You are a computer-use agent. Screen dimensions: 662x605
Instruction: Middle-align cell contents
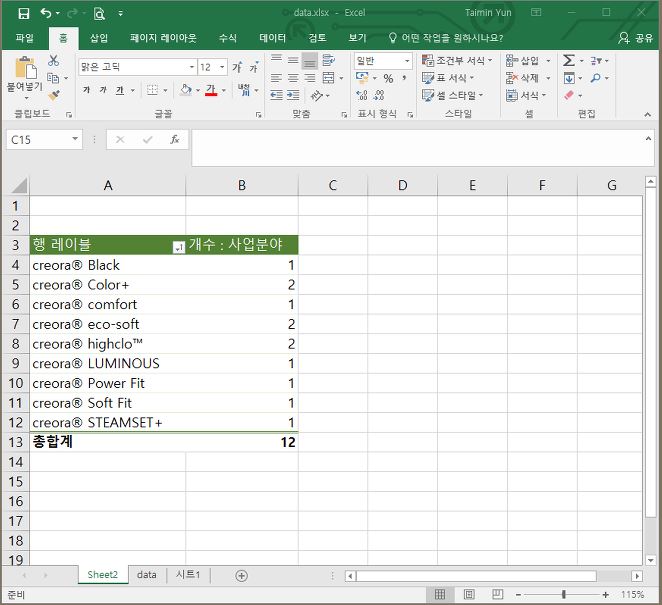(x=293, y=60)
